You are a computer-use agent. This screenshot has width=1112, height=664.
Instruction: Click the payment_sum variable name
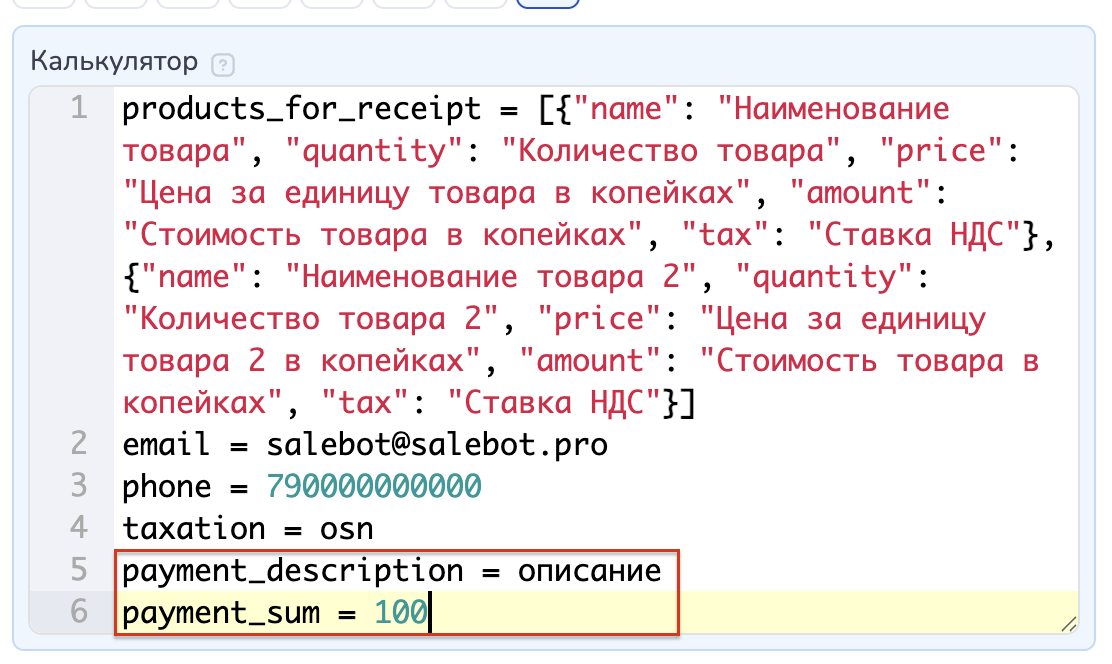click(x=228, y=613)
